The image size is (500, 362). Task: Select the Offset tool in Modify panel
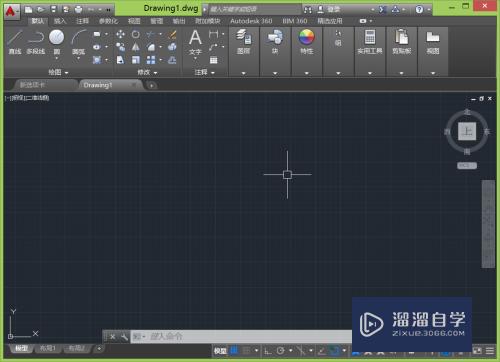[172, 60]
